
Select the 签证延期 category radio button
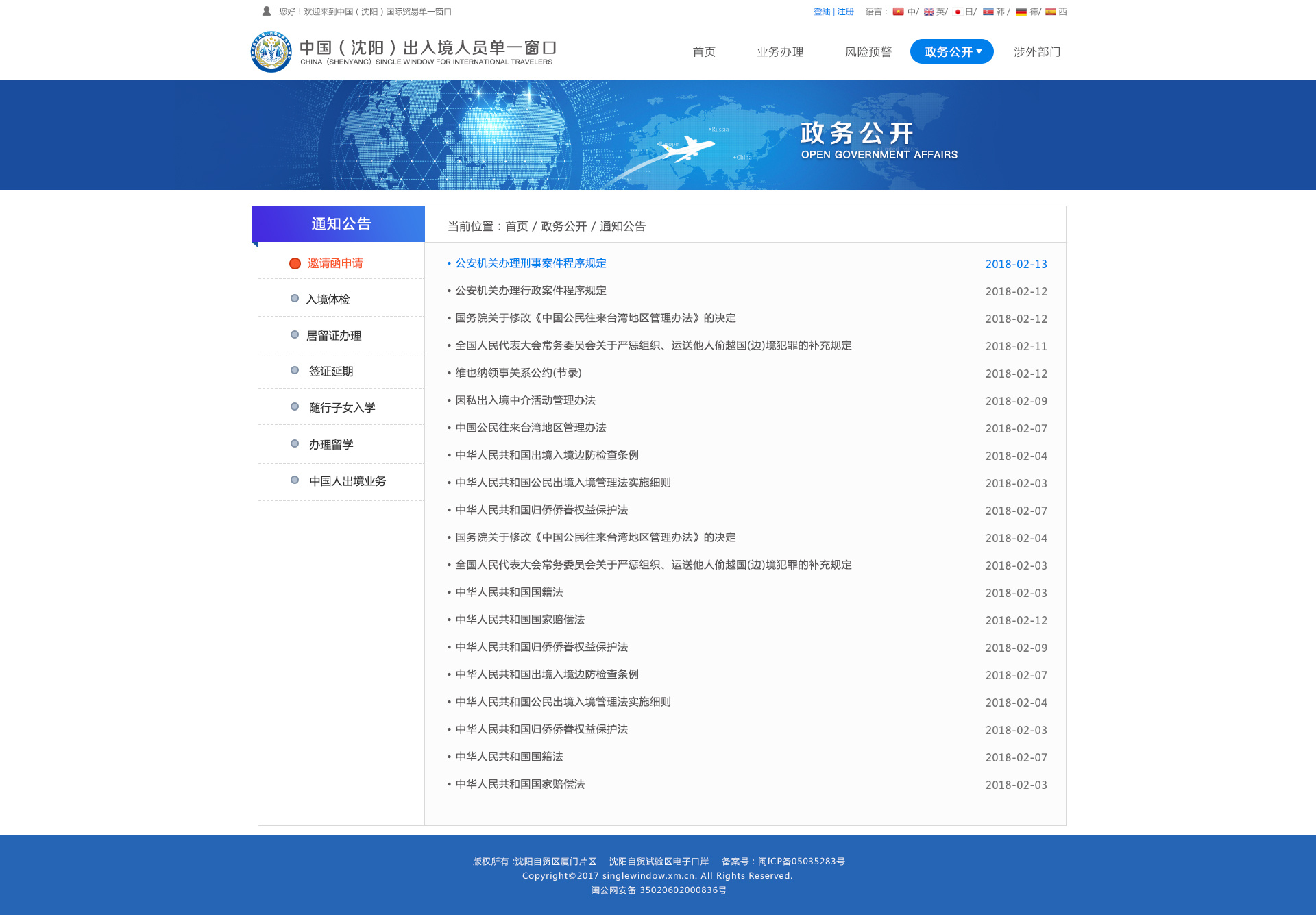pos(294,371)
